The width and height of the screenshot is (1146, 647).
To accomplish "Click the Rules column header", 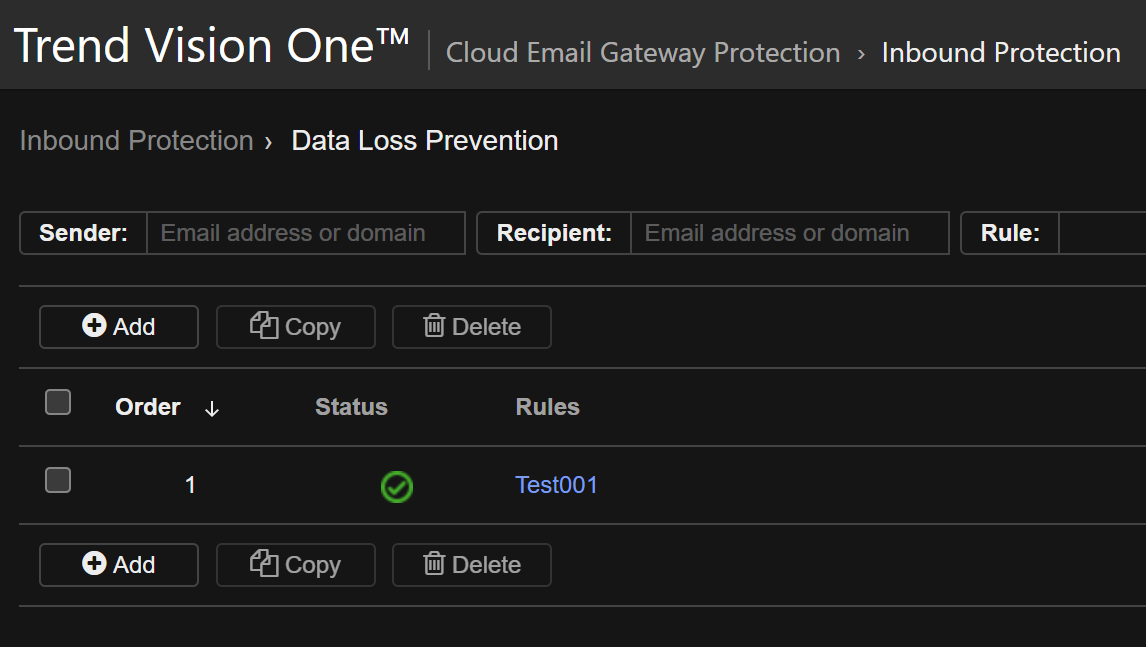I will [x=547, y=407].
